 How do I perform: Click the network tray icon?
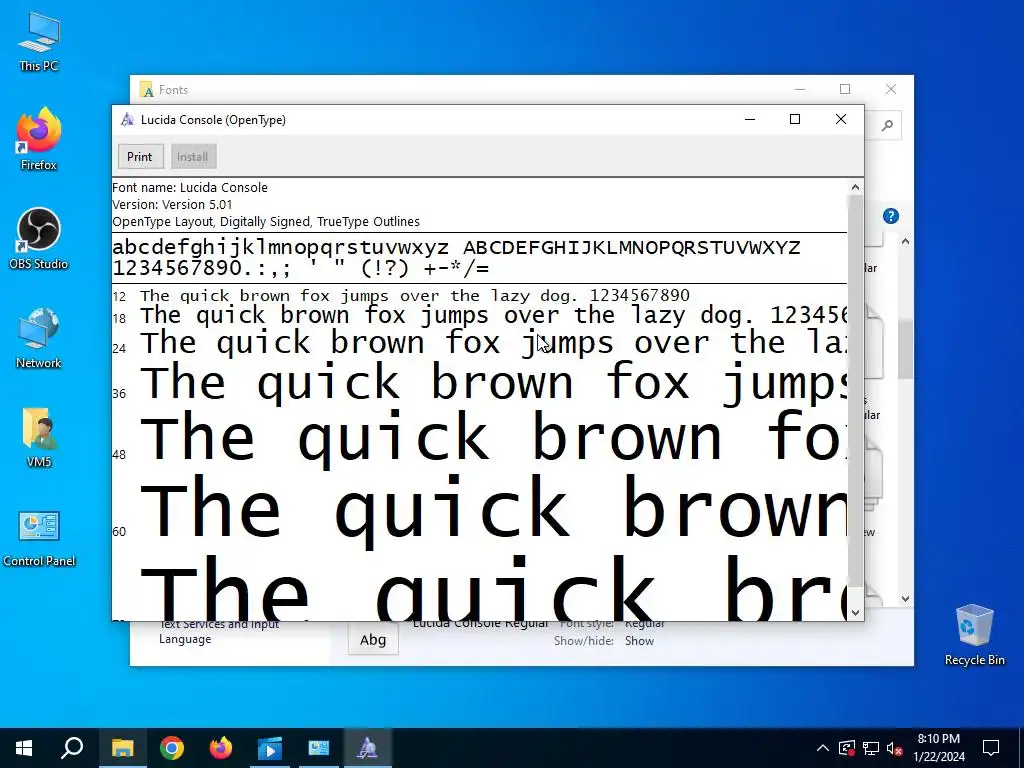[x=871, y=748]
